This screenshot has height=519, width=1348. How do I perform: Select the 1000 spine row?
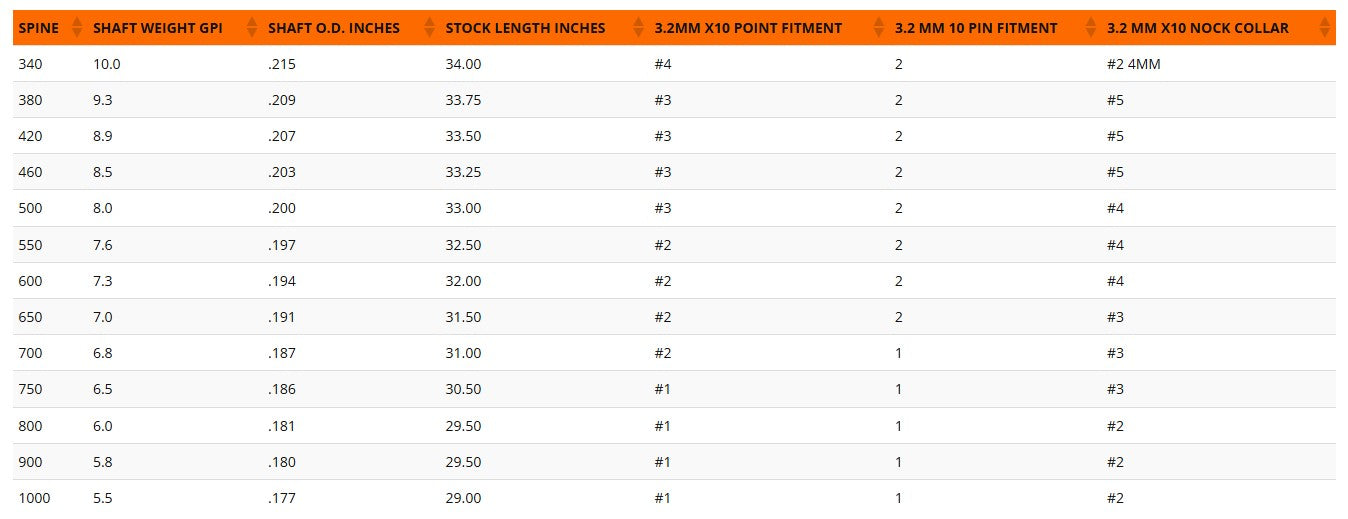click(674, 498)
